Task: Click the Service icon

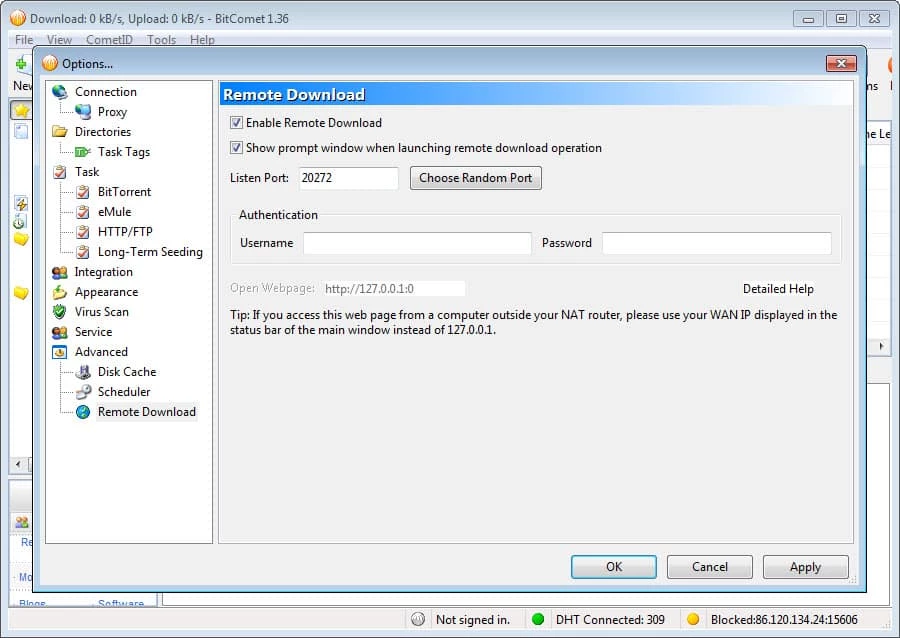Action: tap(60, 332)
